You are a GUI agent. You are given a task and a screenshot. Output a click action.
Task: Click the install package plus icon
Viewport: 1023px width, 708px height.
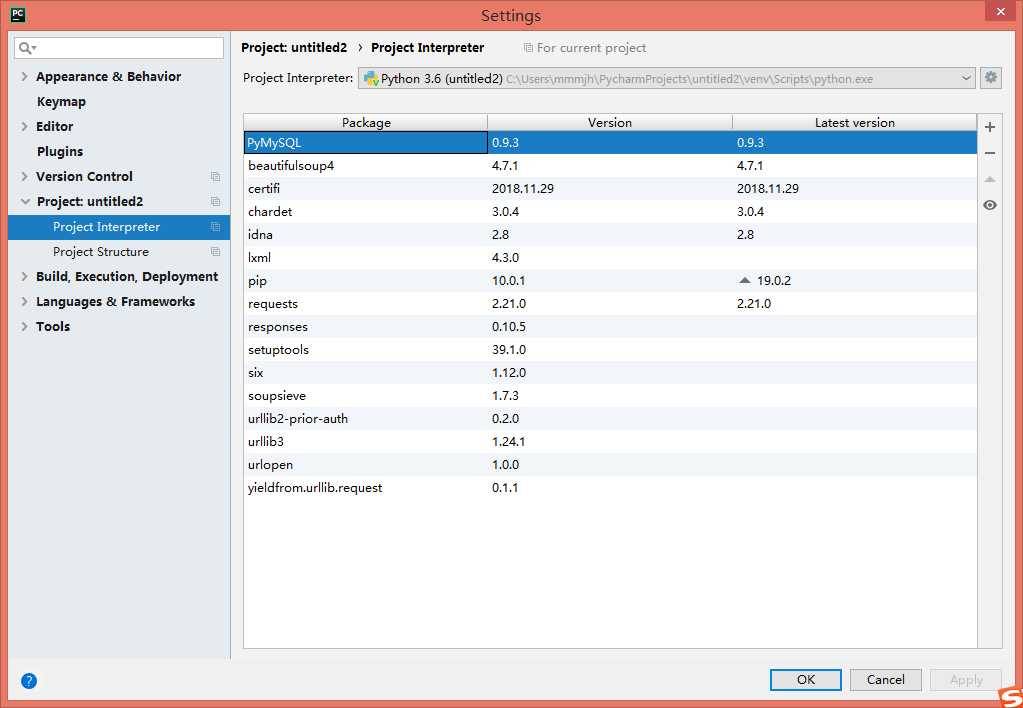click(x=990, y=127)
